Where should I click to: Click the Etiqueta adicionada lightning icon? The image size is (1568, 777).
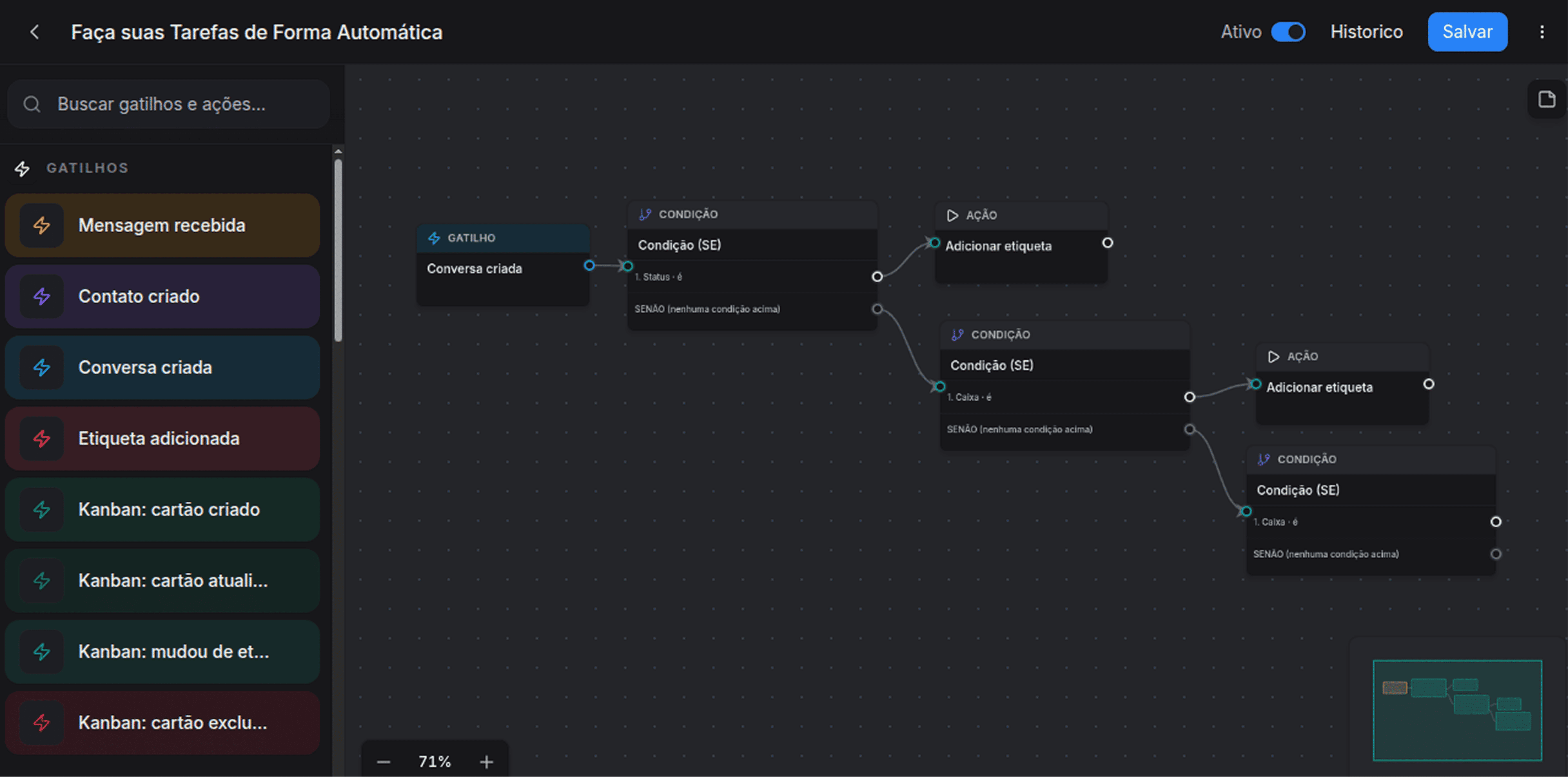pyautogui.click(x=41, y=438)
